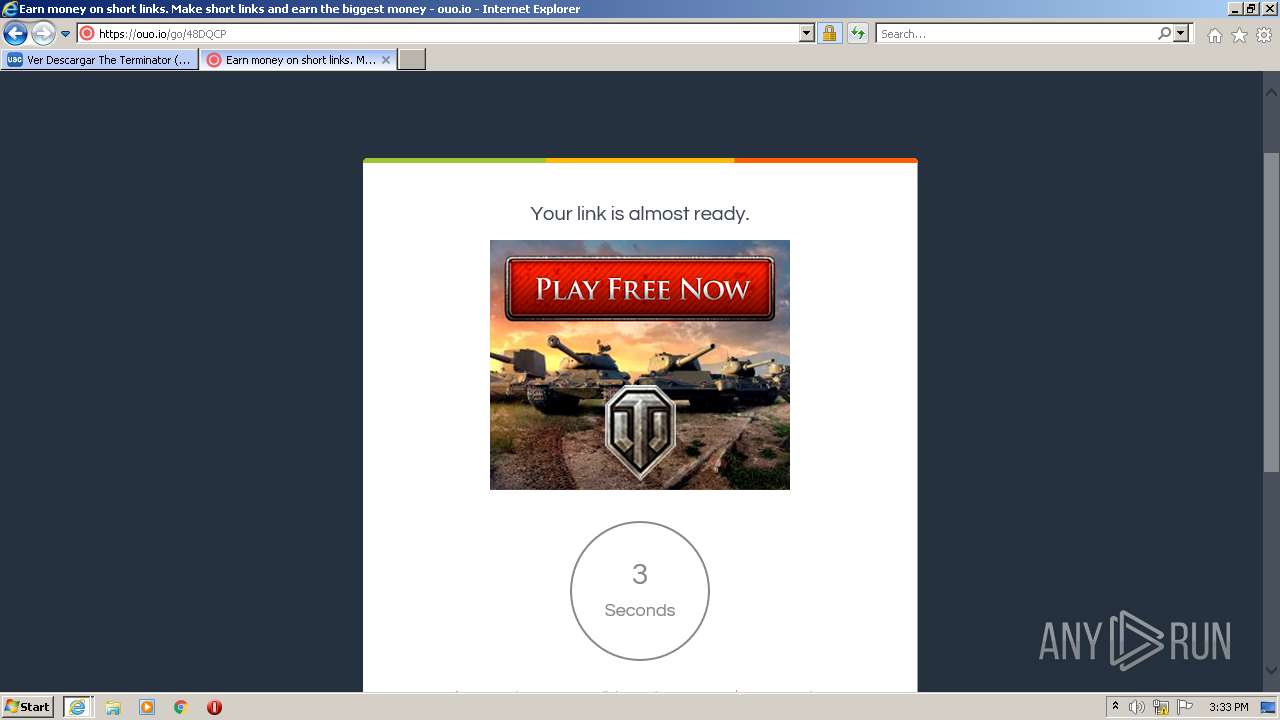Close the Earn money on short links tab
Viewport: 1280px width, 720px height.
pyautogui.click(x=386, y=60)
